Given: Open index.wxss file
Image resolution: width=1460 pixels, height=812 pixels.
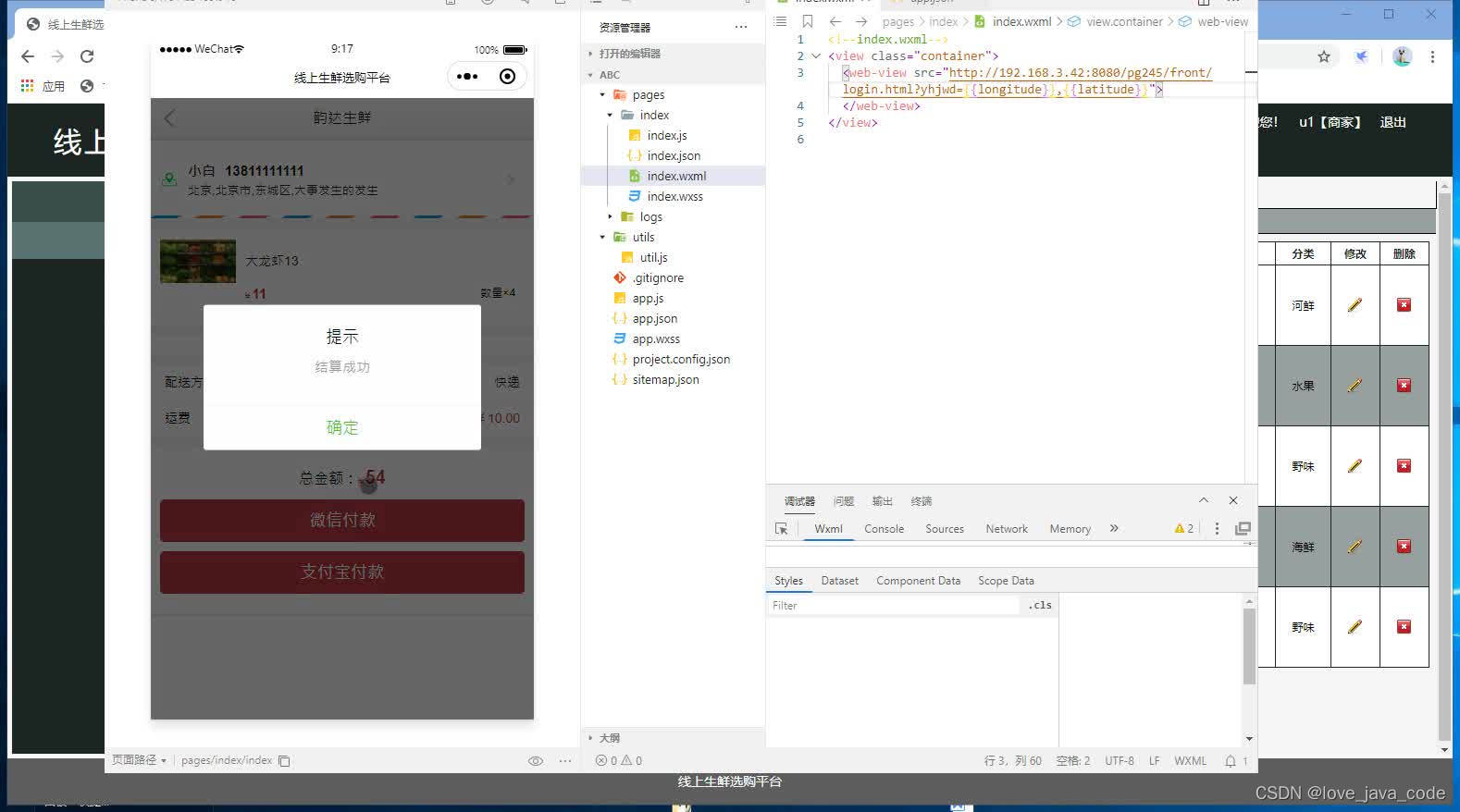Looking at the screenshot, I should coord(675,196).
